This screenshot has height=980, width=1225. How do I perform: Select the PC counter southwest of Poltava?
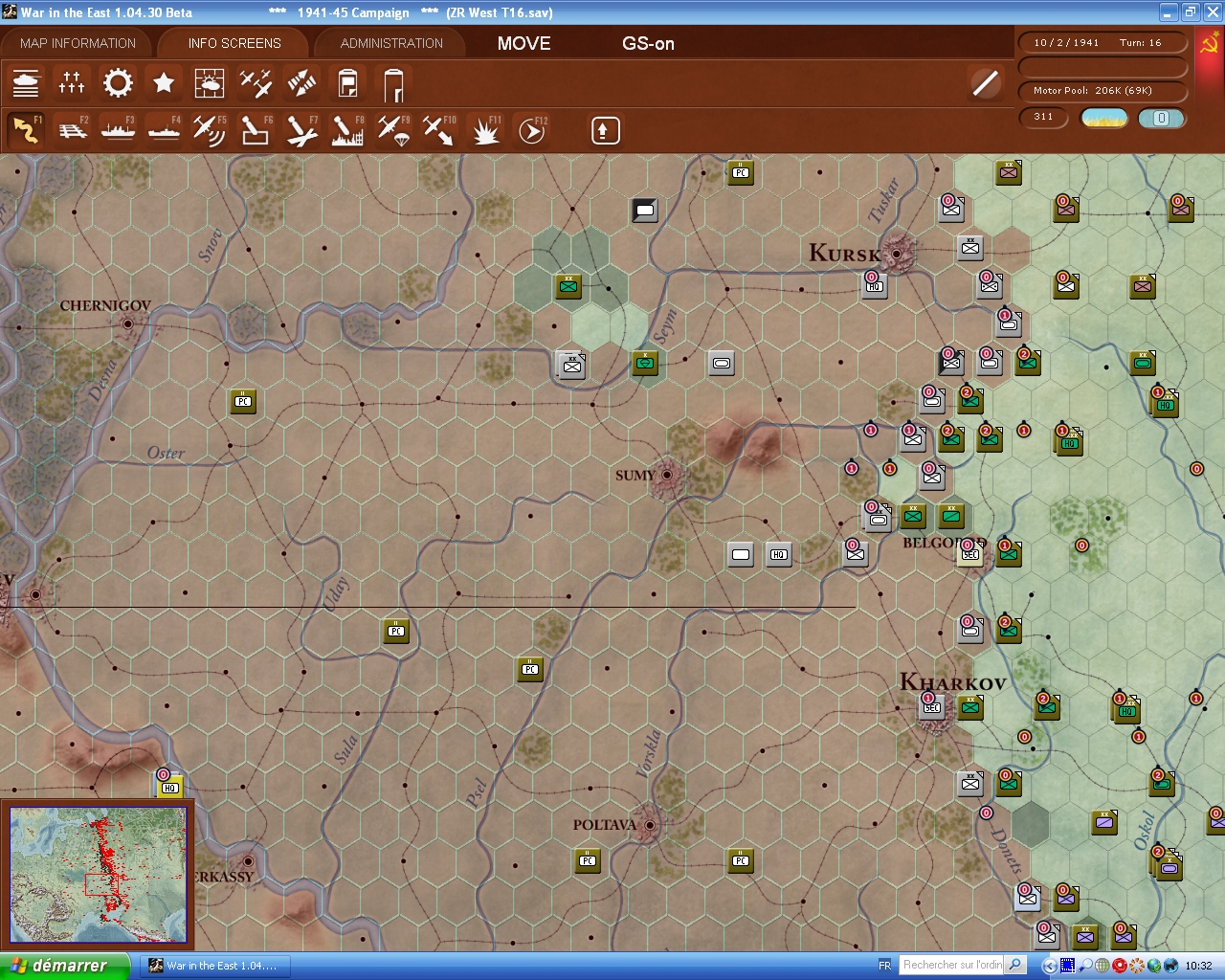tap(588, 860)
